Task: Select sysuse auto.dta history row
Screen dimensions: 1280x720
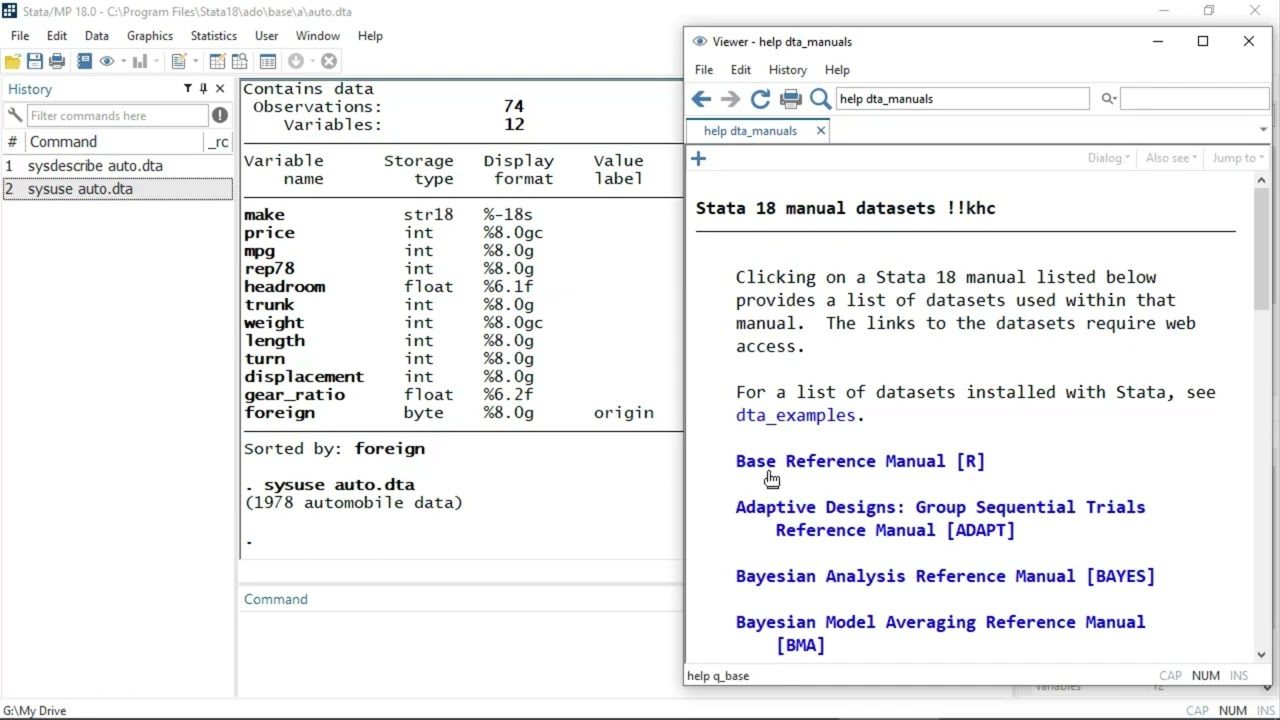Action: [117, 189]
